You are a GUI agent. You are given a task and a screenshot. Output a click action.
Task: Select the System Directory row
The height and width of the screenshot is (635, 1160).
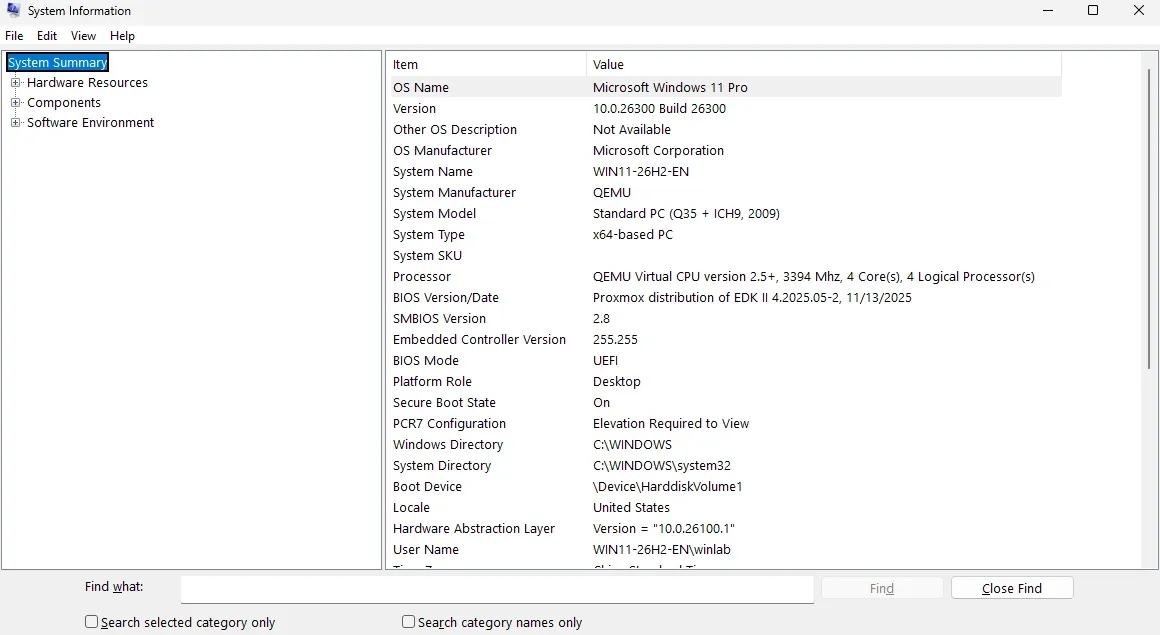coord(726,466)
